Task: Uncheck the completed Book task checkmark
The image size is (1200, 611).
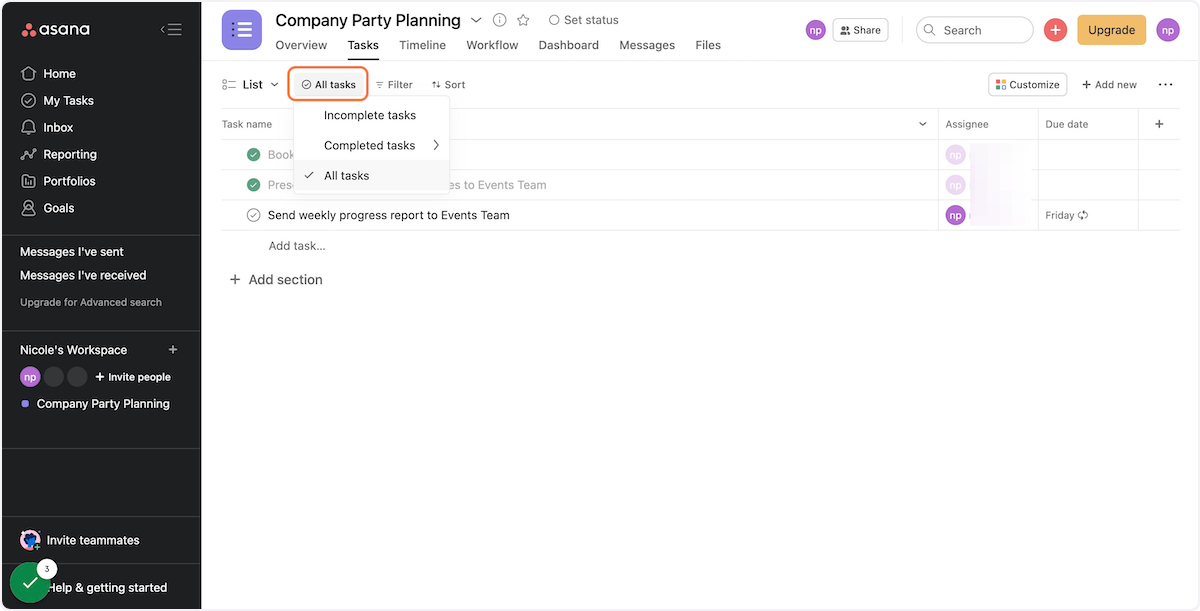Action: click(254, 155)
